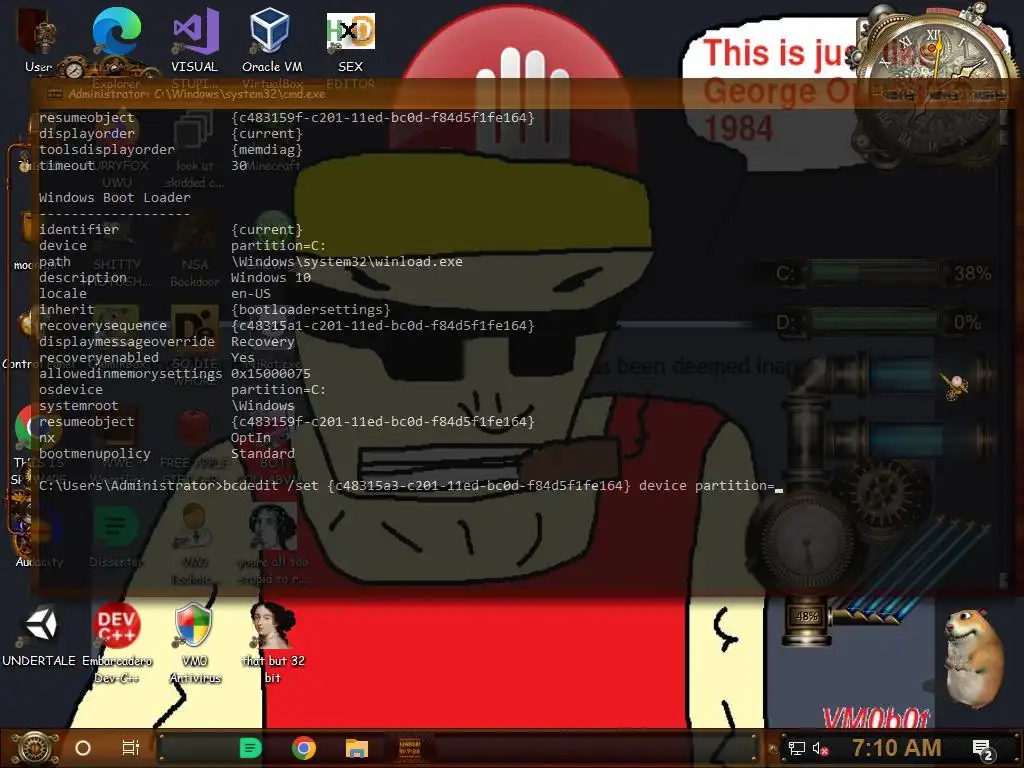Click the D: drive usage bar gadget
Screen dimensions: 1024x768
click(874, 322)
